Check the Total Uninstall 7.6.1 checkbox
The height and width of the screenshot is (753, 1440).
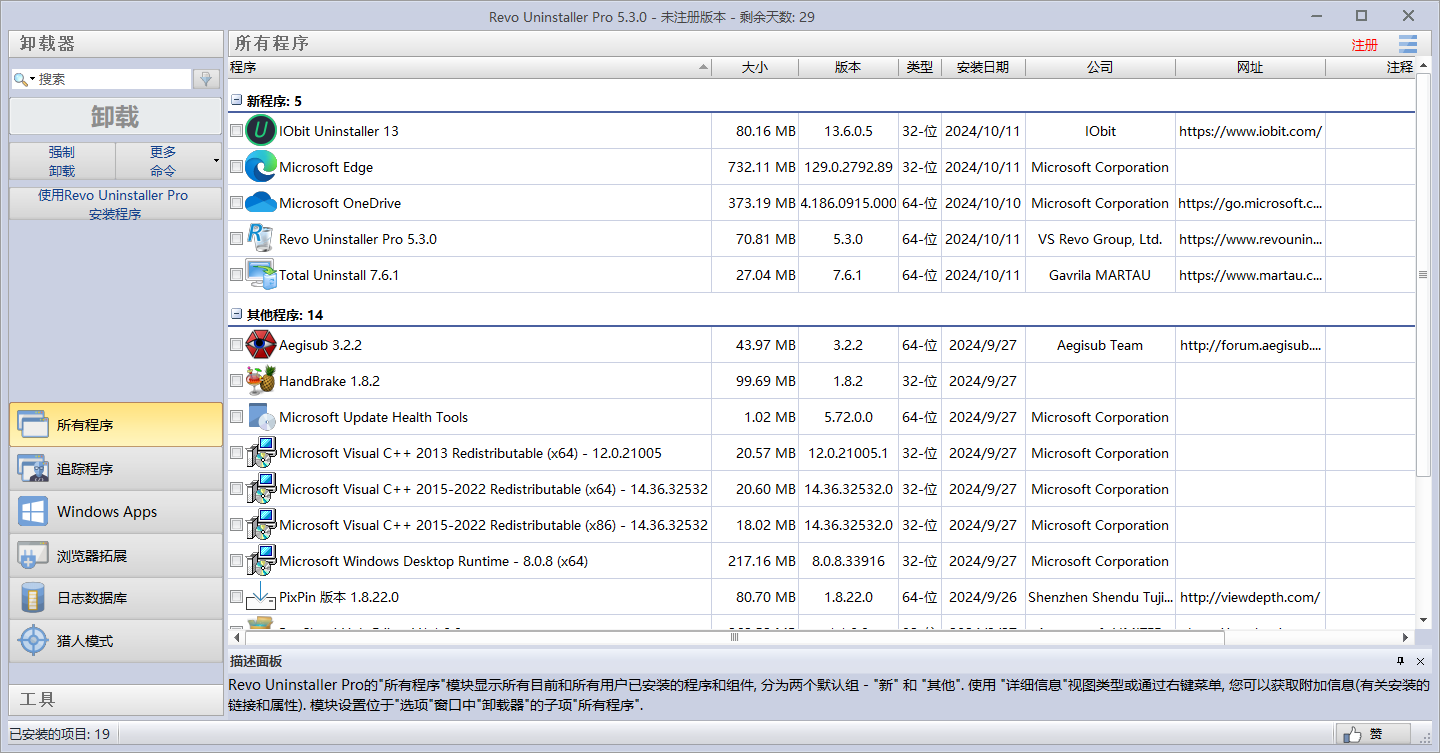[x=236, y=275]
